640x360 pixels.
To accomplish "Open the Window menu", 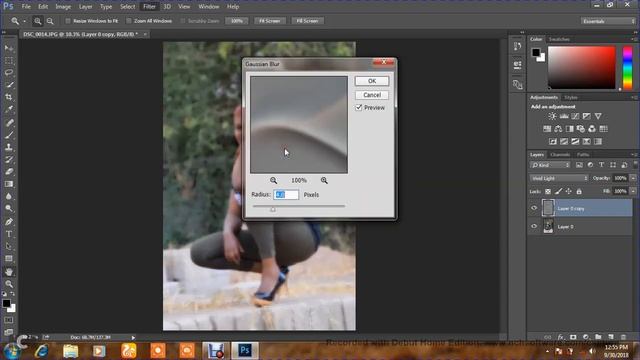I will (209, 7).
